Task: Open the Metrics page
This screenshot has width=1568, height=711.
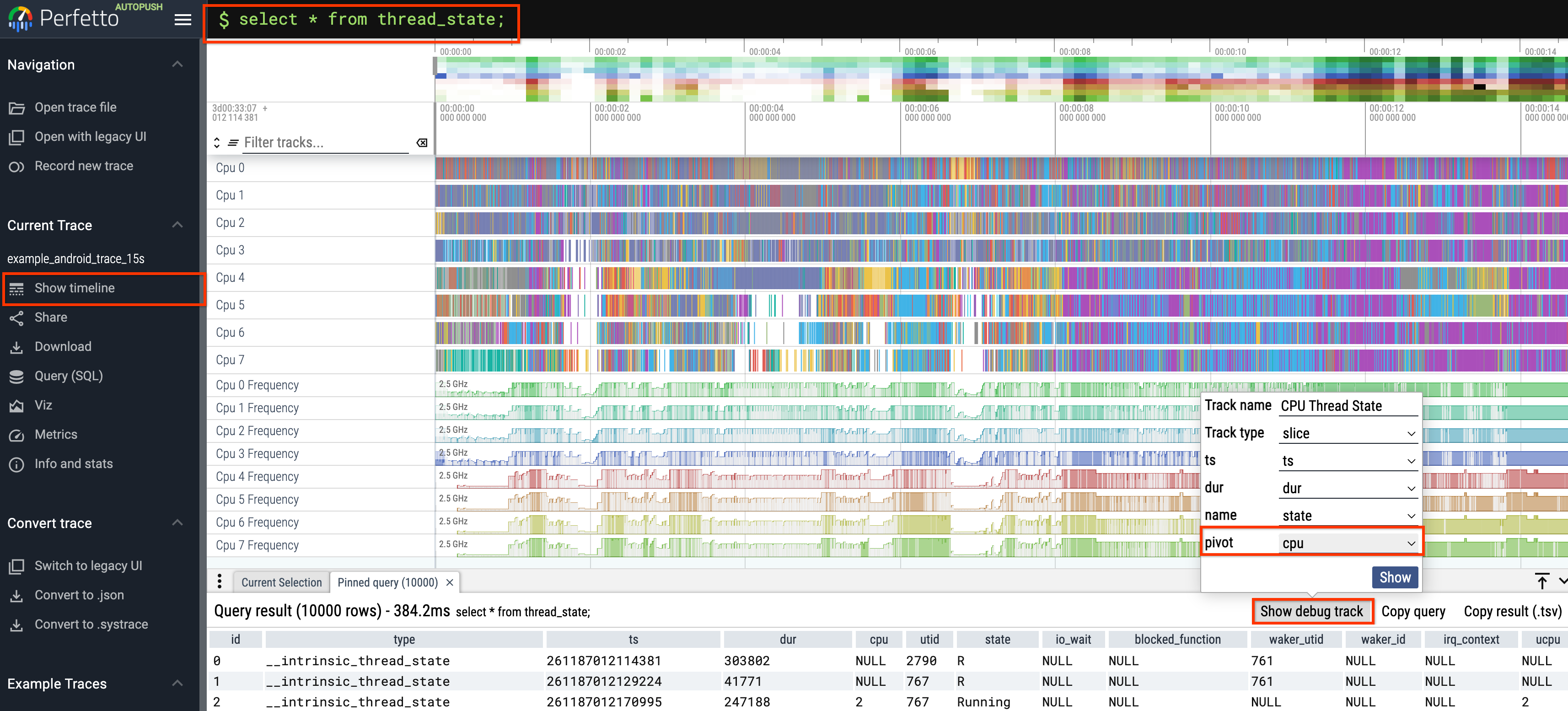Action: point(55,434)
